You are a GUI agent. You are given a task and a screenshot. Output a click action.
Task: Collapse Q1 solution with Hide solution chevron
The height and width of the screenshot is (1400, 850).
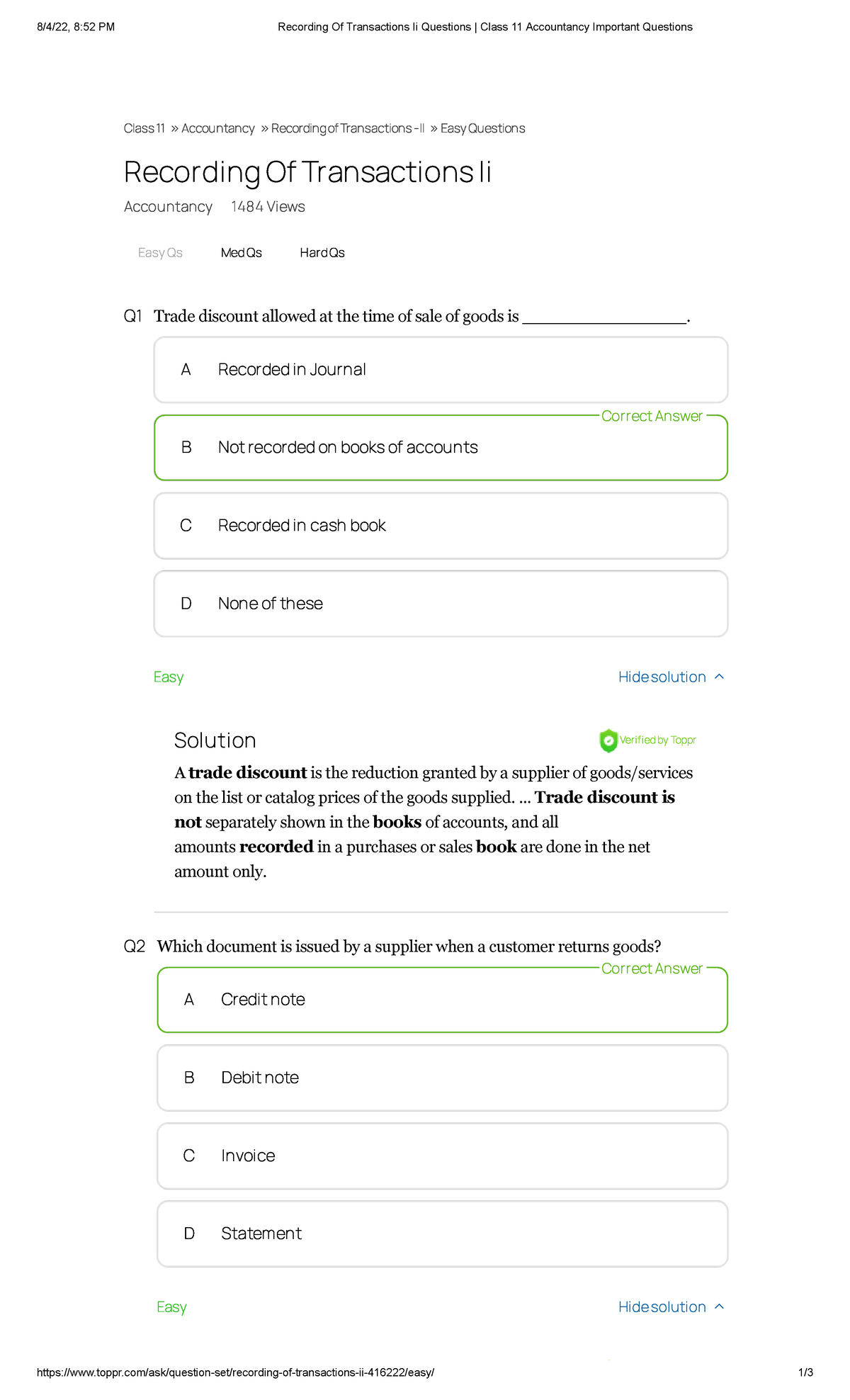pos(719,677)
